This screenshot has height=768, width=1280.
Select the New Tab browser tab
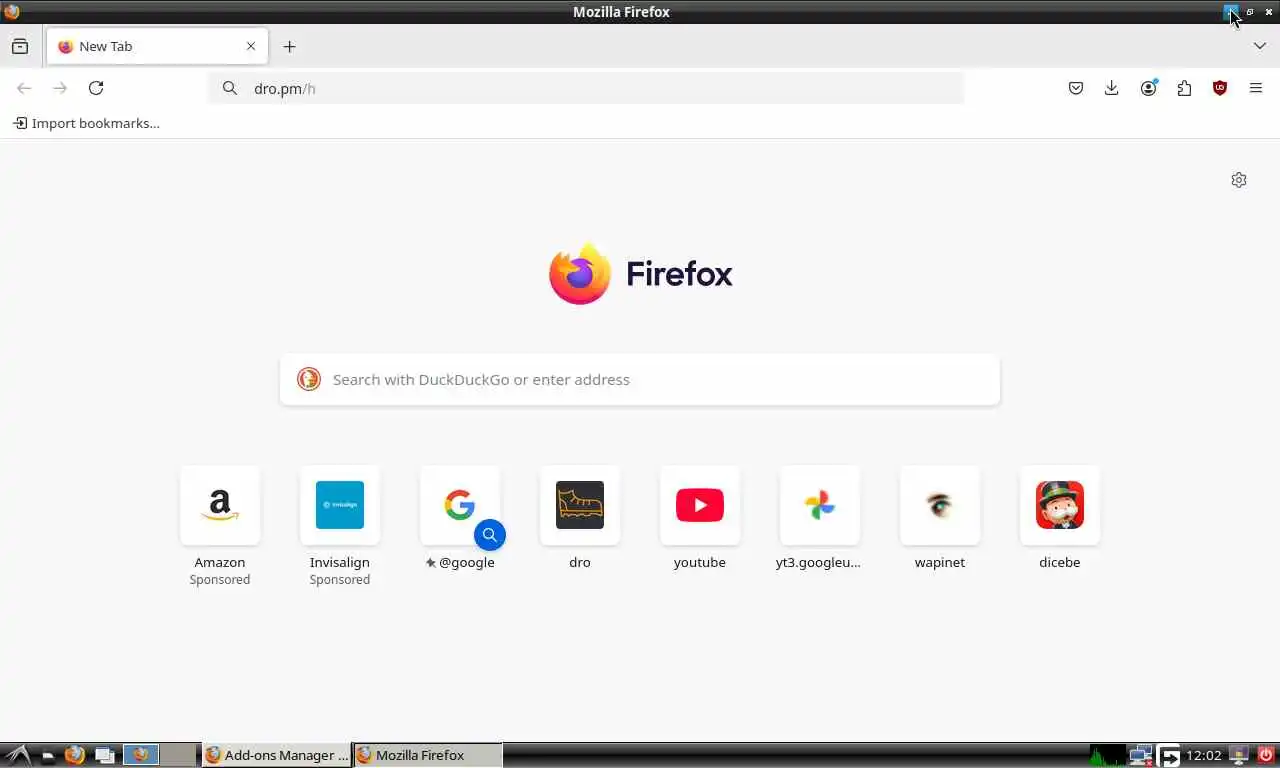157,46
